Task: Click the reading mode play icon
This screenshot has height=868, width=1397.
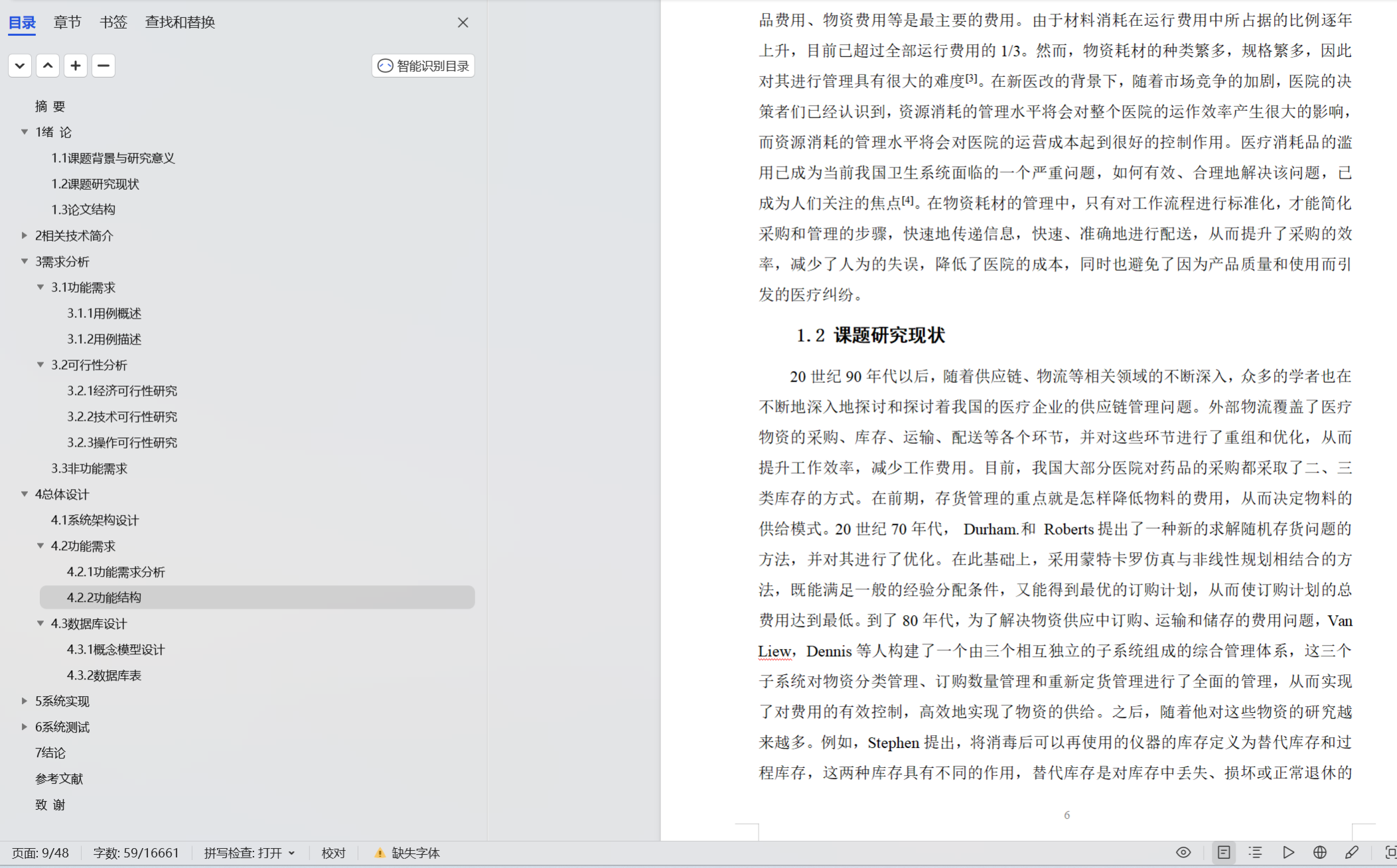Action: (x=1288, y=853)
